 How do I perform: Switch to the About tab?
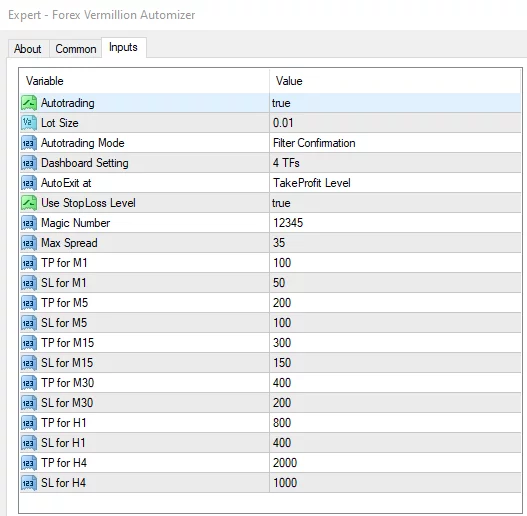coord(28,49)
